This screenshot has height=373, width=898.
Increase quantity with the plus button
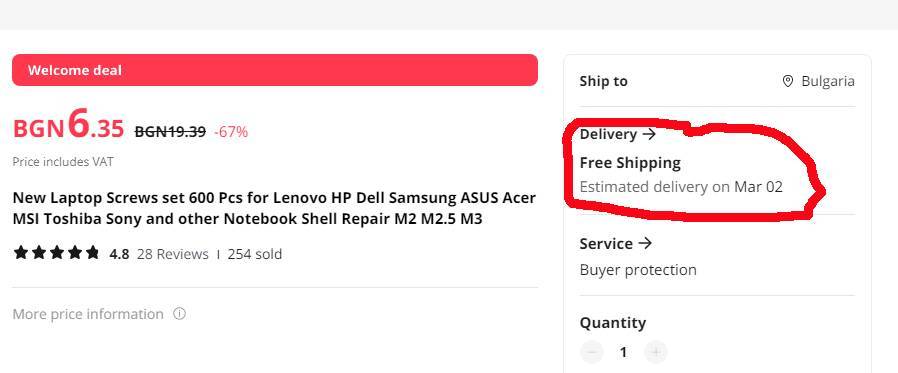pos(656,351)
